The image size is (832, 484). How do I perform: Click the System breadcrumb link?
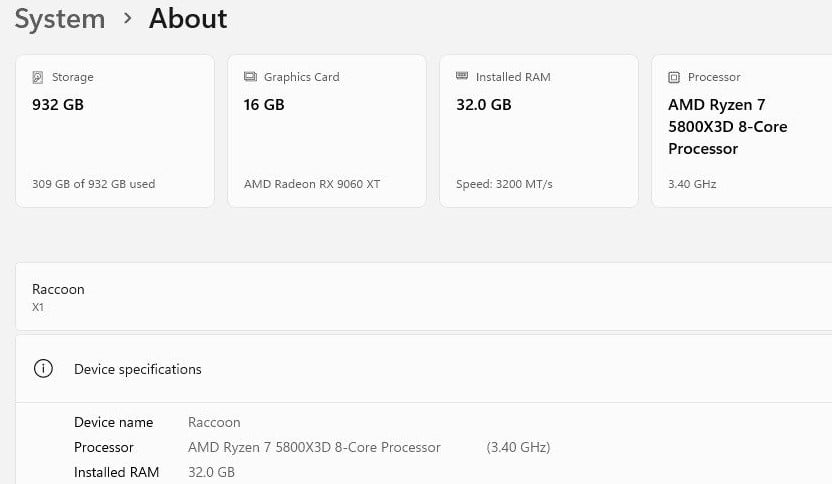59,19
